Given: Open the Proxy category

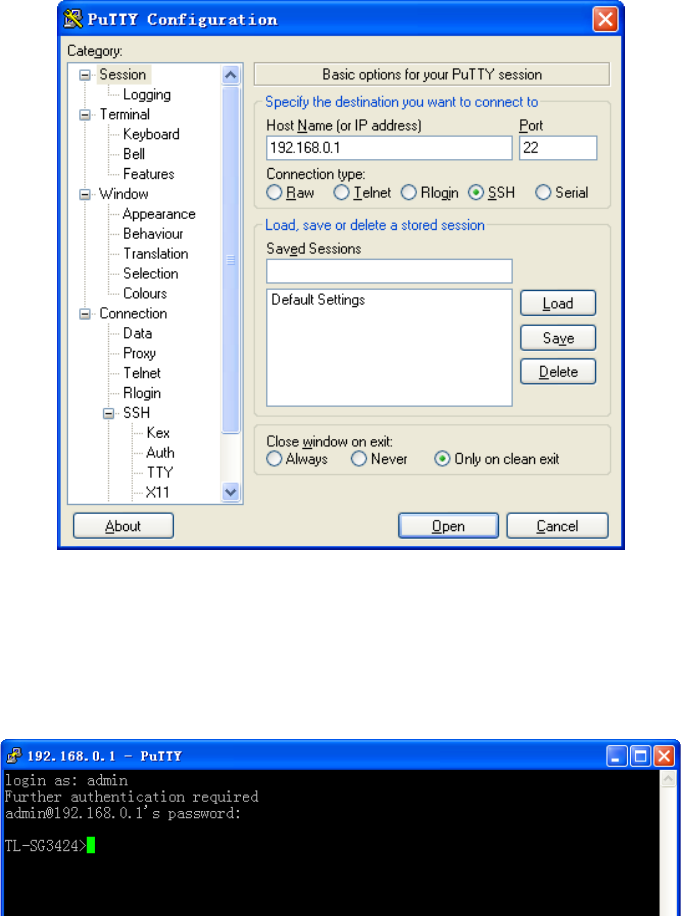Looking at the screenshot, I should (x=139, y=353).
